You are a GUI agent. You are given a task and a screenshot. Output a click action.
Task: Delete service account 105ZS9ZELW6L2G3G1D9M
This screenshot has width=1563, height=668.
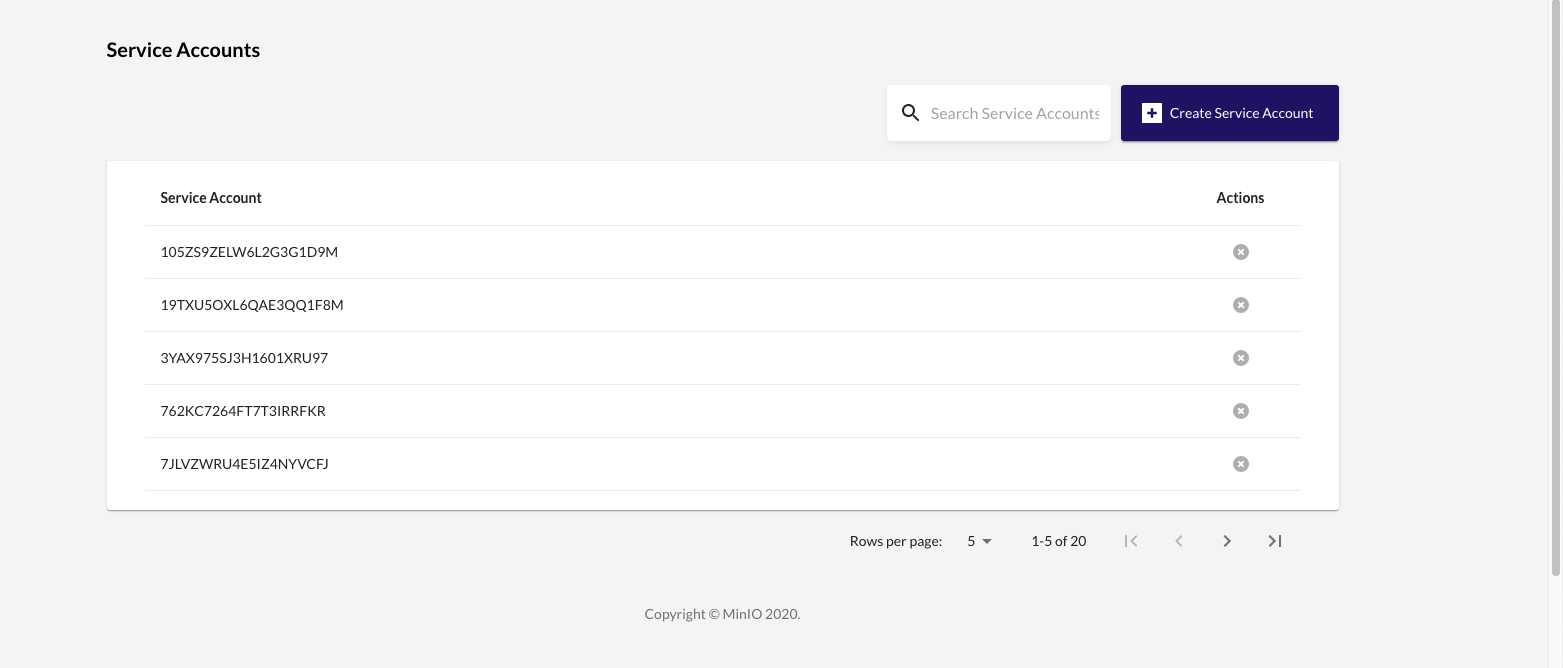click(x=1240, y=252)
